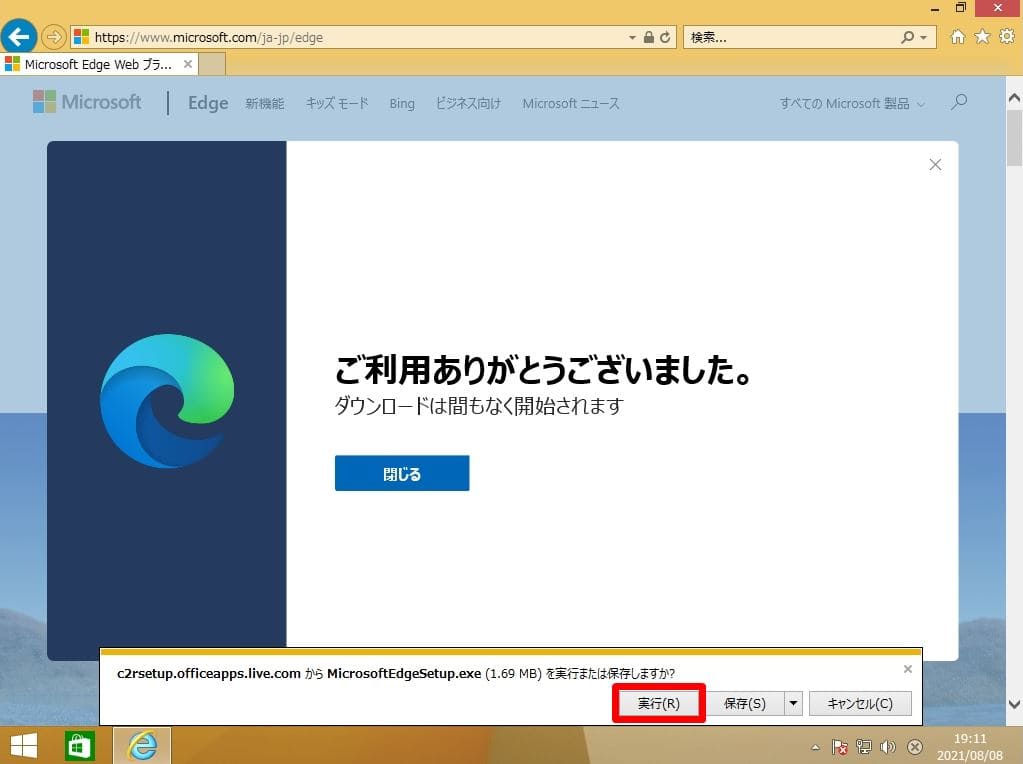Close the thank-you dialog with X

click(x=935, y=164)
